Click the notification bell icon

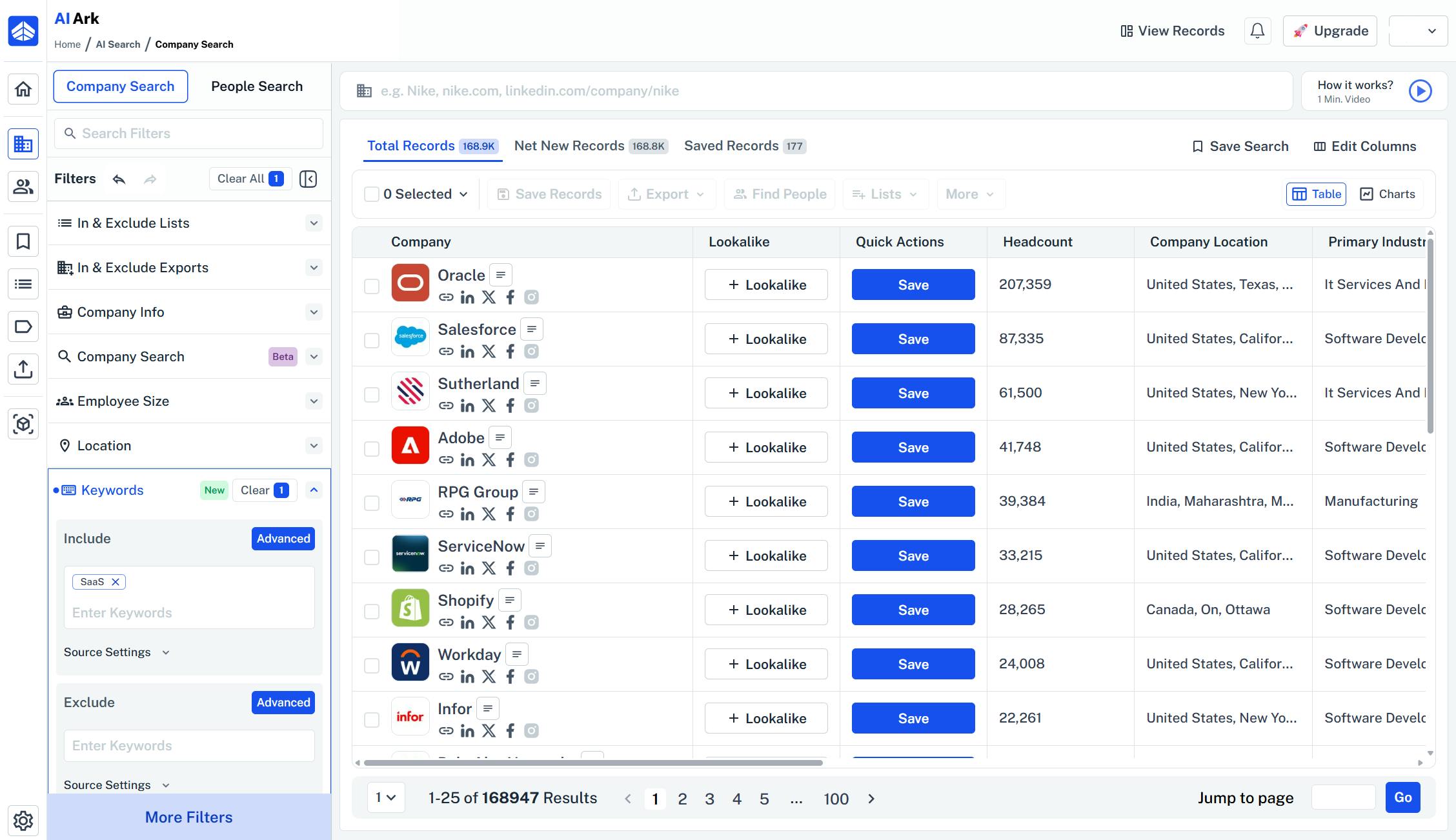click(1257, 31)
